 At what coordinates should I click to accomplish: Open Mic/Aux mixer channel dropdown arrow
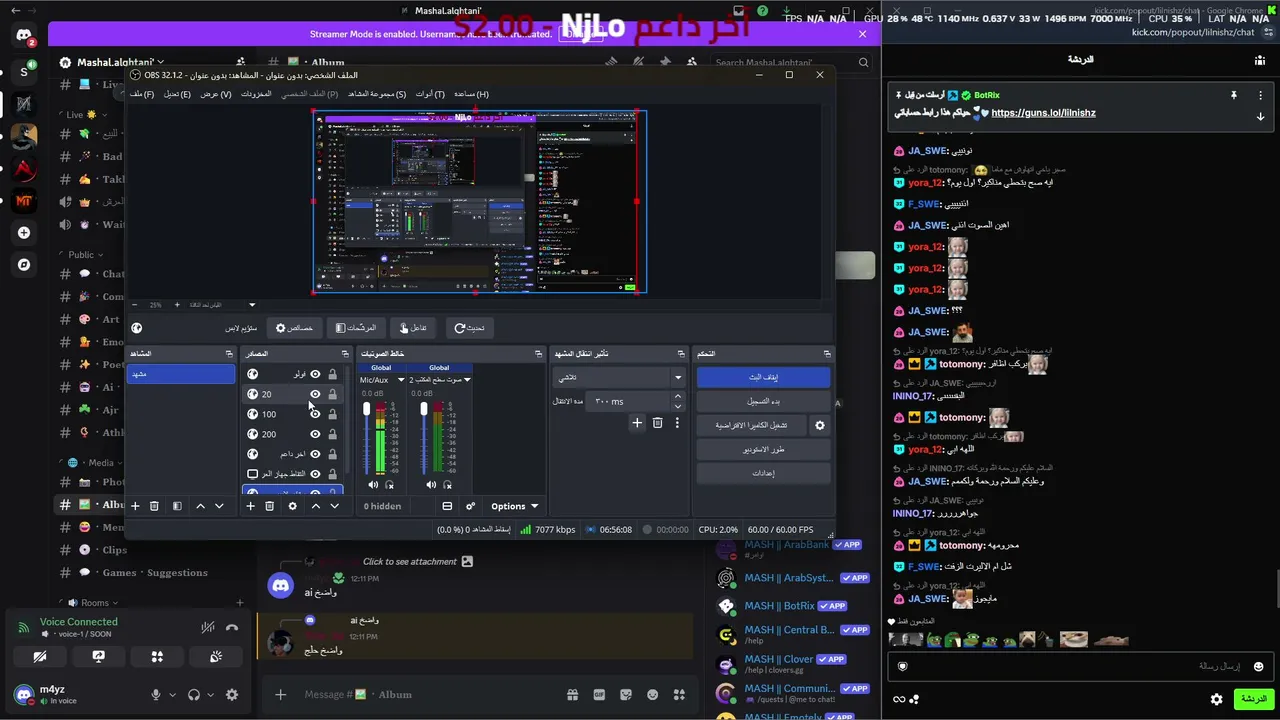[401, 380]
